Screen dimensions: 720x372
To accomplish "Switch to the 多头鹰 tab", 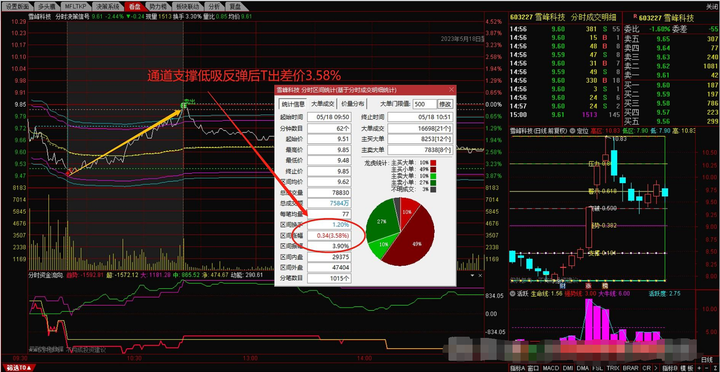I will tap(47, 7).
